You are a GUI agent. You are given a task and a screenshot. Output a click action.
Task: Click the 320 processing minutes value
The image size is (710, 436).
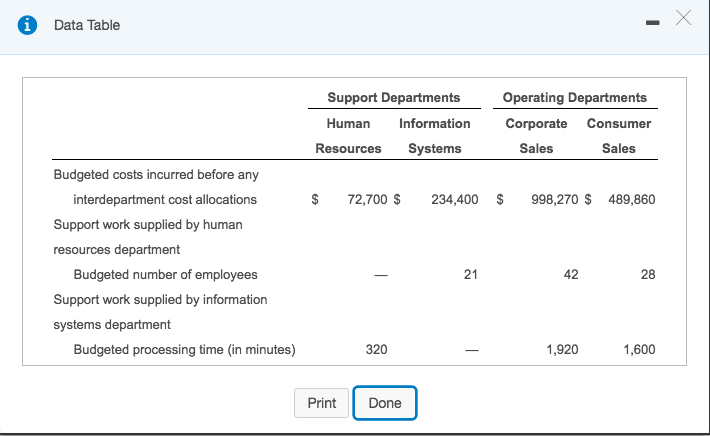(x=376, y=349)
